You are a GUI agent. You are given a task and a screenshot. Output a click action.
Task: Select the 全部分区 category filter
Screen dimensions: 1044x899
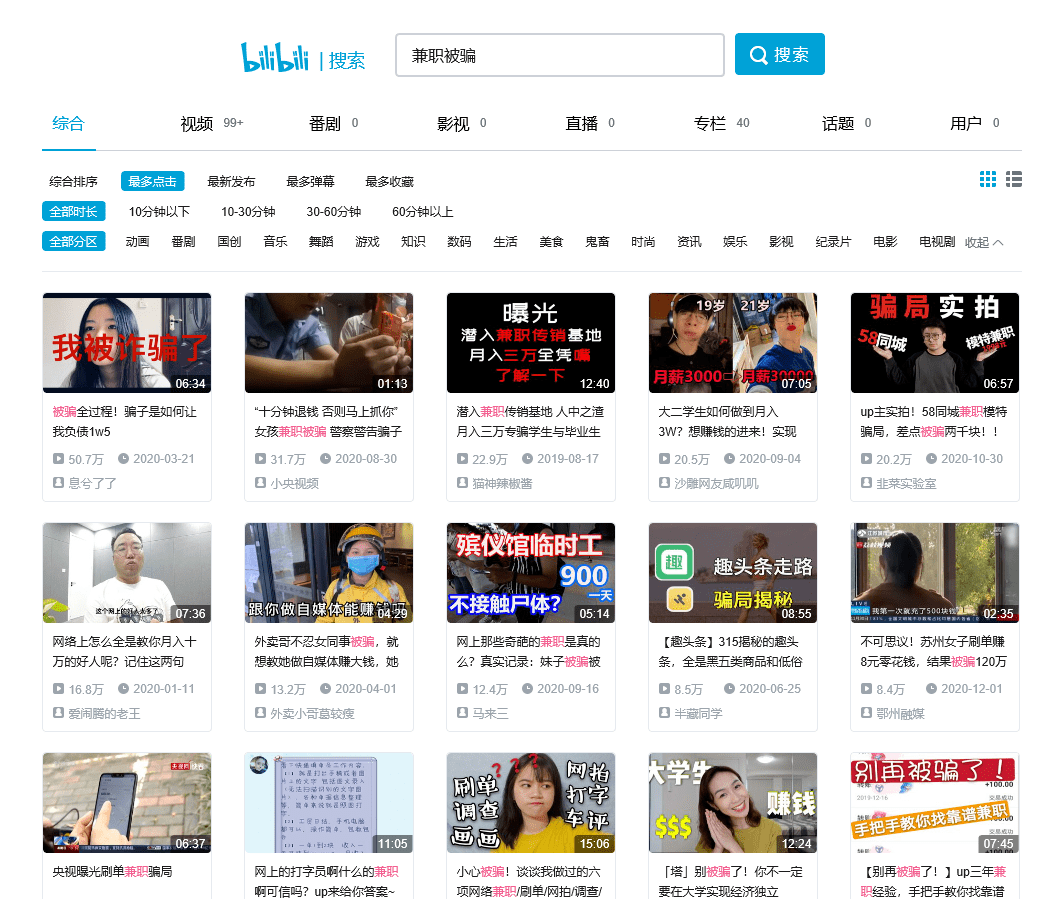click(73, 241)
